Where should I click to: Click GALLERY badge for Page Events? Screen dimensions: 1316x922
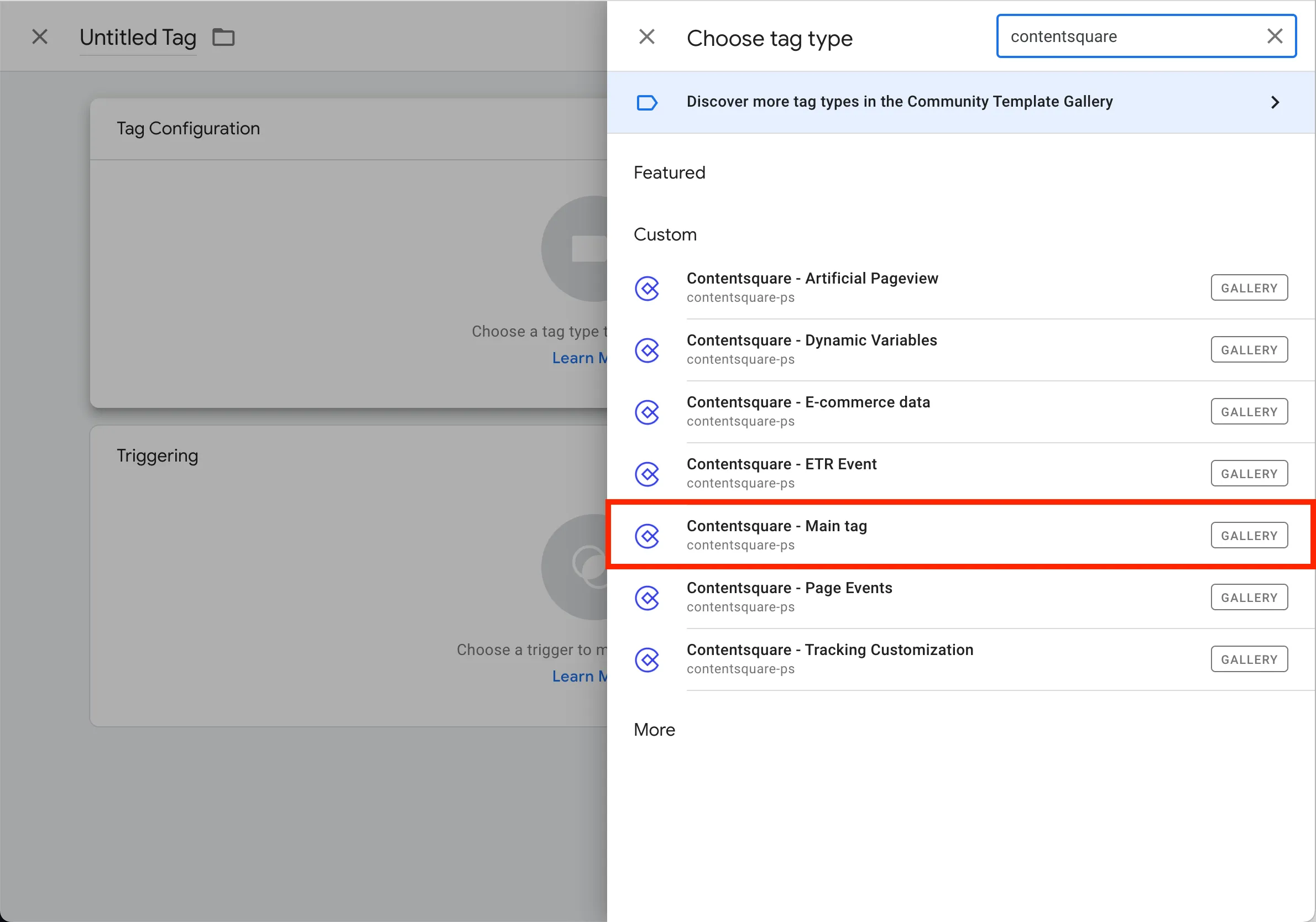(1249, 597)
